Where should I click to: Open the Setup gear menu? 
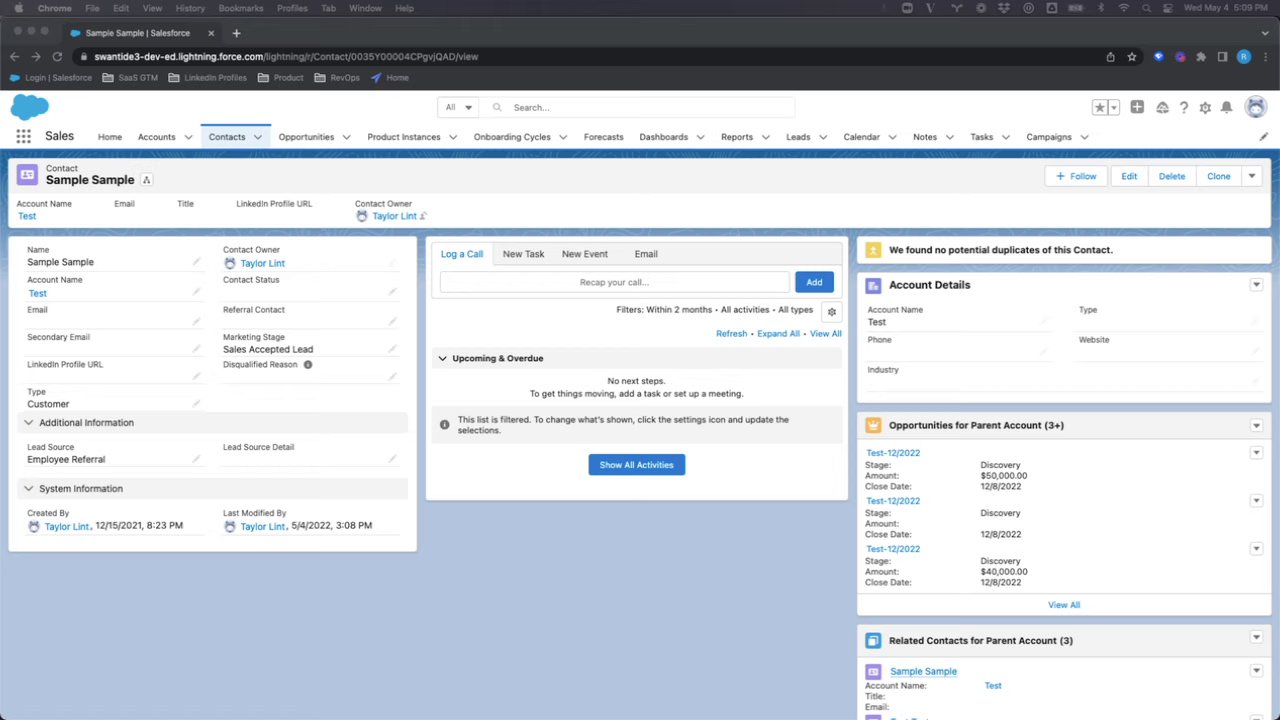(1205, 107)
